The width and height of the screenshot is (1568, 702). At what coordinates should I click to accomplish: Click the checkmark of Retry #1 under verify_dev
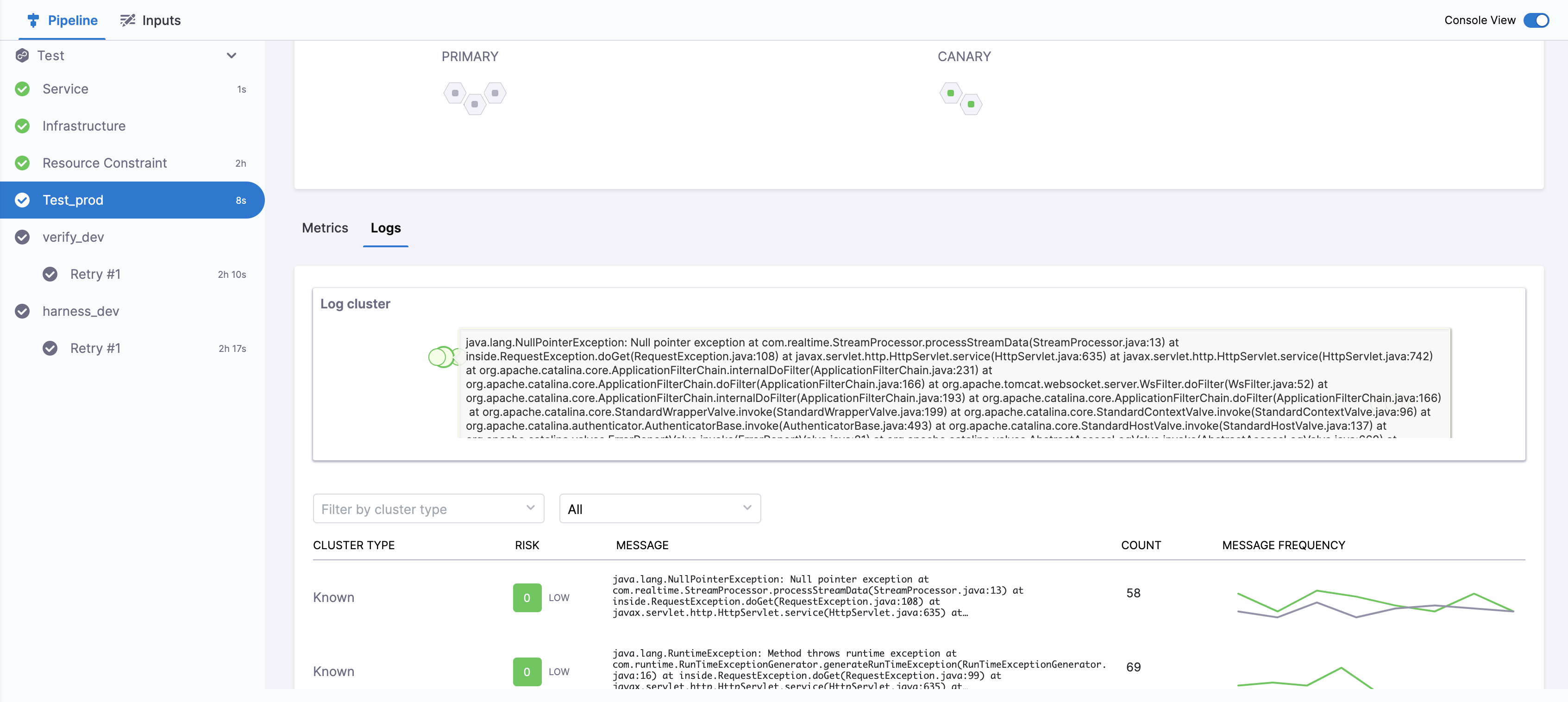pyautogui.click(x=50, y=275)
